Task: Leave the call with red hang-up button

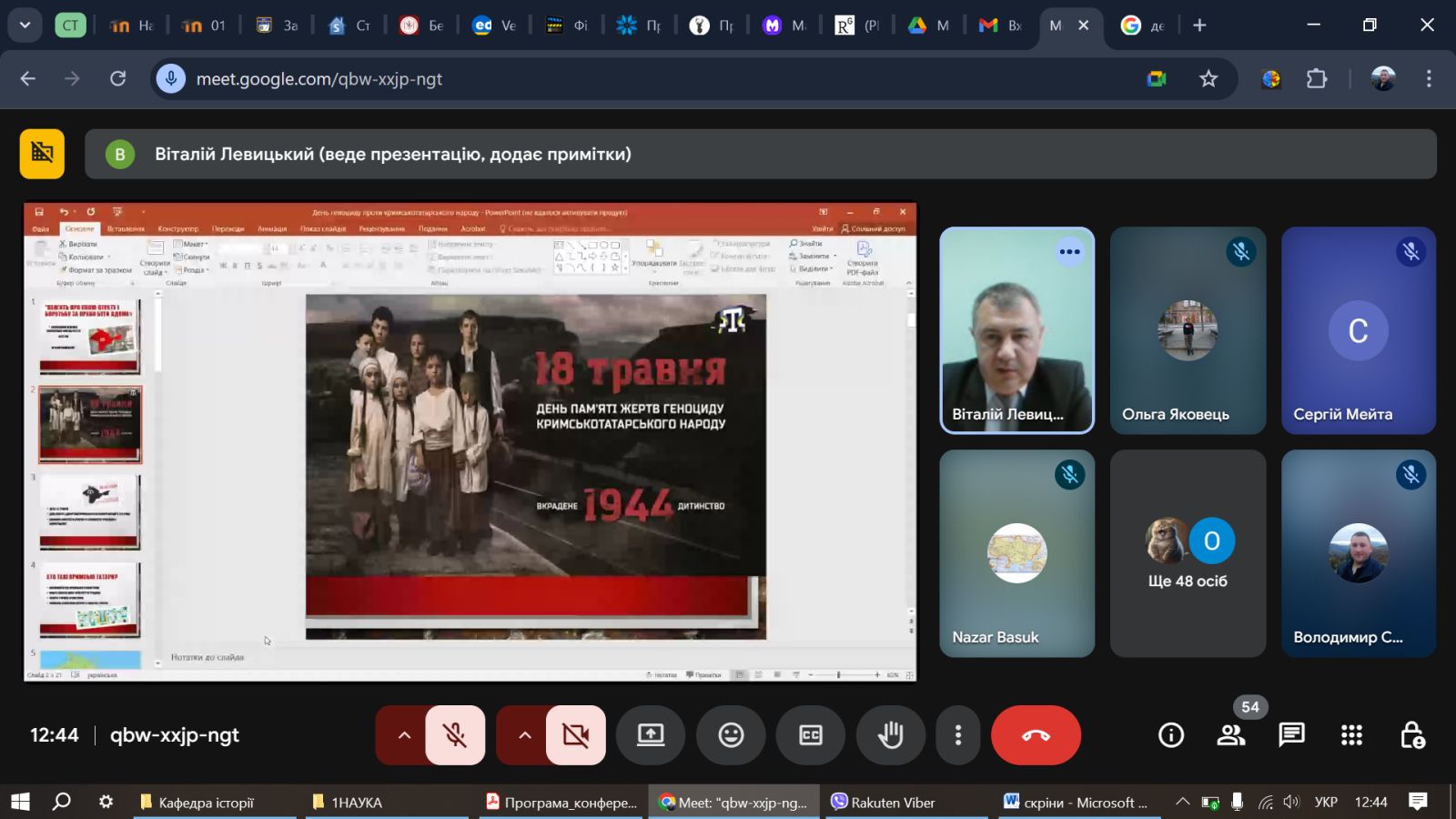Action: point(1036,735)
